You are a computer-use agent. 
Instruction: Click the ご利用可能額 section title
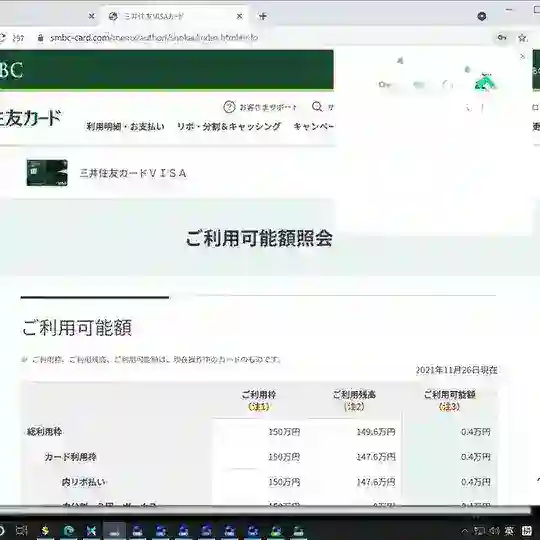tap(77, 328)
